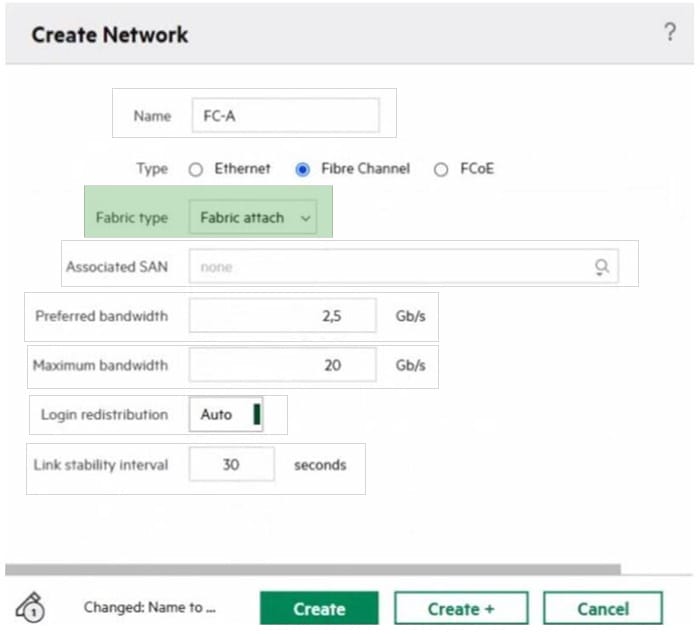Click the Create + button
Viewport: 700px width, 634px height.
tap(461, 608)
